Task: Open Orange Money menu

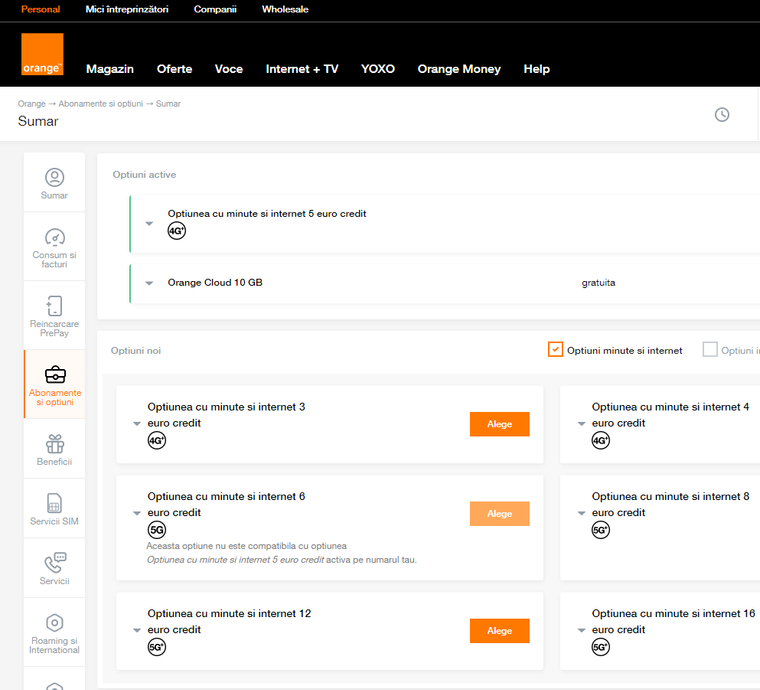Action: (x=459, y=69)
